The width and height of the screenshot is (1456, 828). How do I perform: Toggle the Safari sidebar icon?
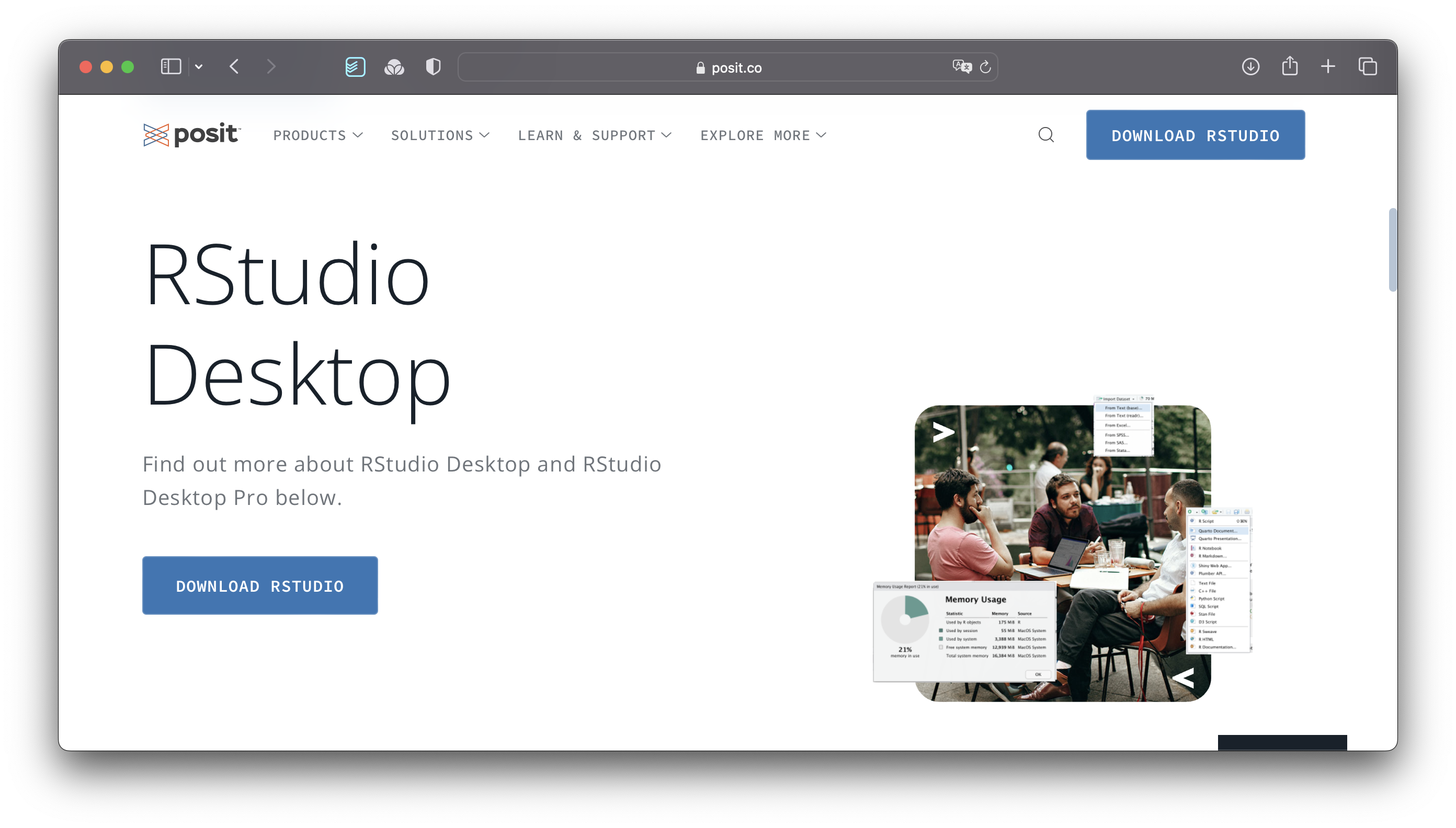click(170, 66)
